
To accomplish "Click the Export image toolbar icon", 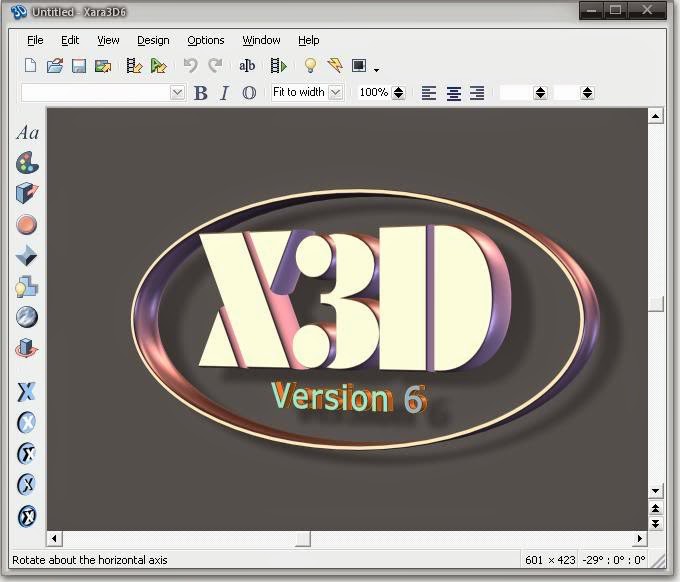I will [x=103, y=66].
